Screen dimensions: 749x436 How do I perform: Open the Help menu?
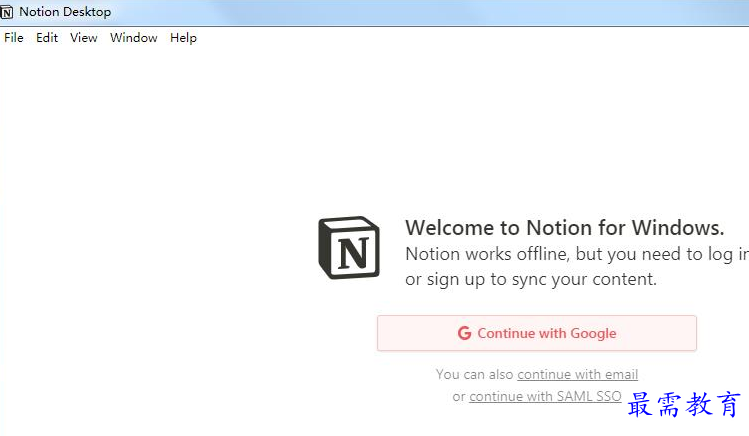tap(183, 38)
